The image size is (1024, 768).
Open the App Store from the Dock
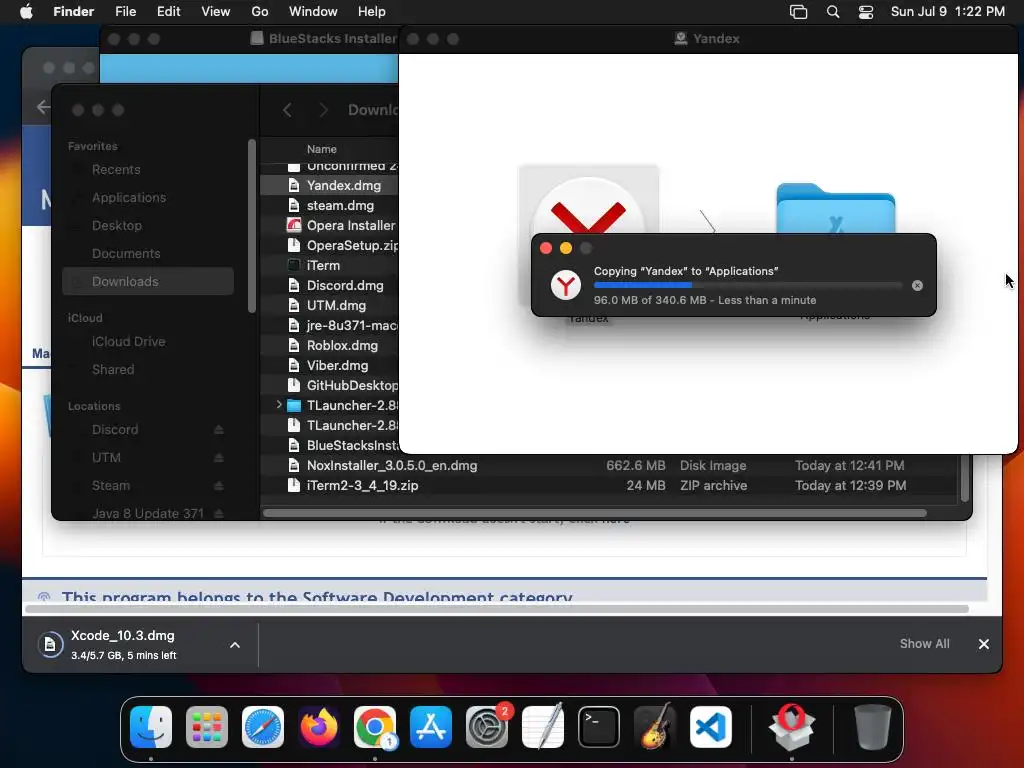431,727
